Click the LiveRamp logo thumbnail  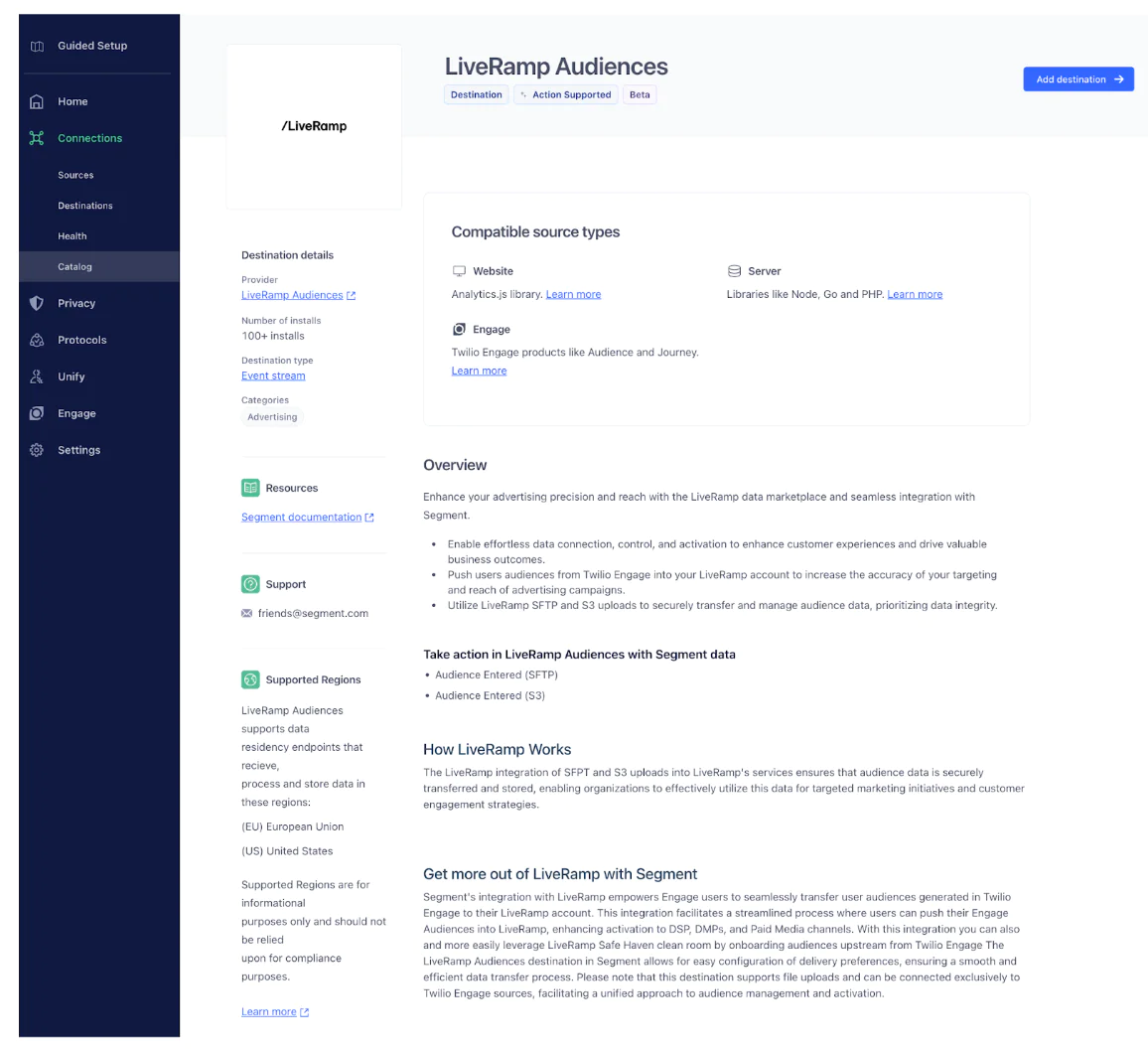(314, 126)
